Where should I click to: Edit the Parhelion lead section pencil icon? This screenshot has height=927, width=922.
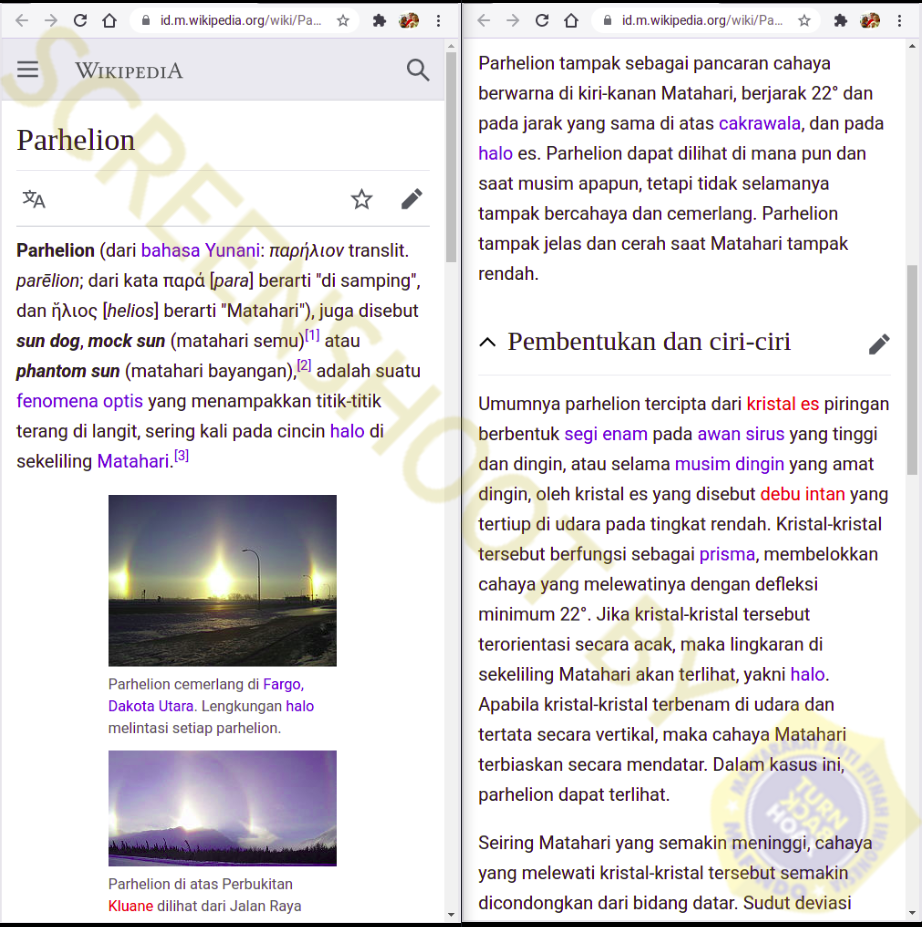click(412, 199)
